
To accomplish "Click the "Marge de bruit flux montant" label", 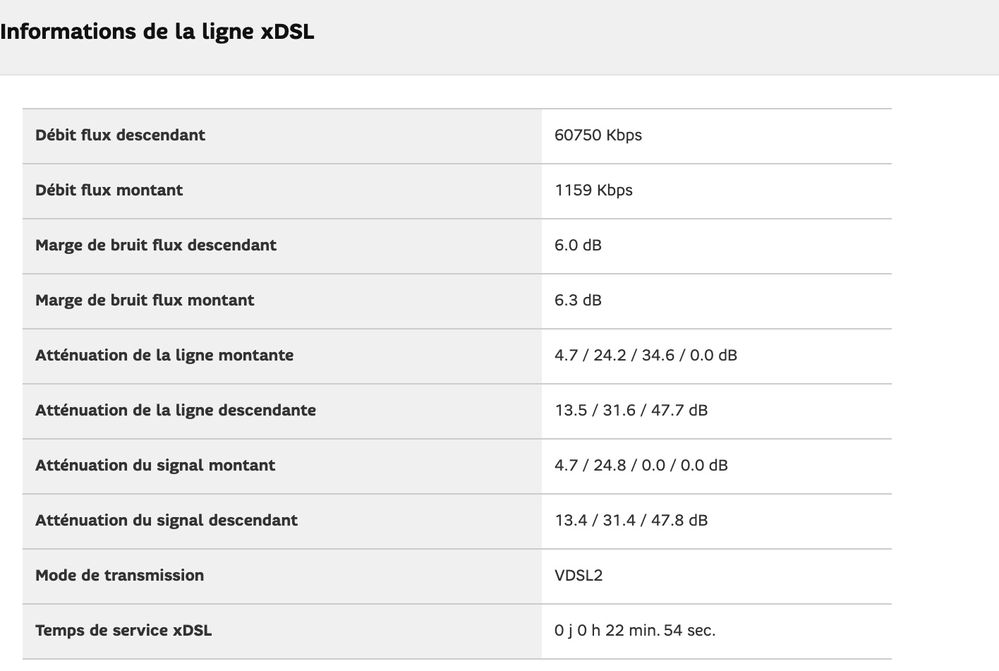I will pyautogui.click(x=145, y=300).
